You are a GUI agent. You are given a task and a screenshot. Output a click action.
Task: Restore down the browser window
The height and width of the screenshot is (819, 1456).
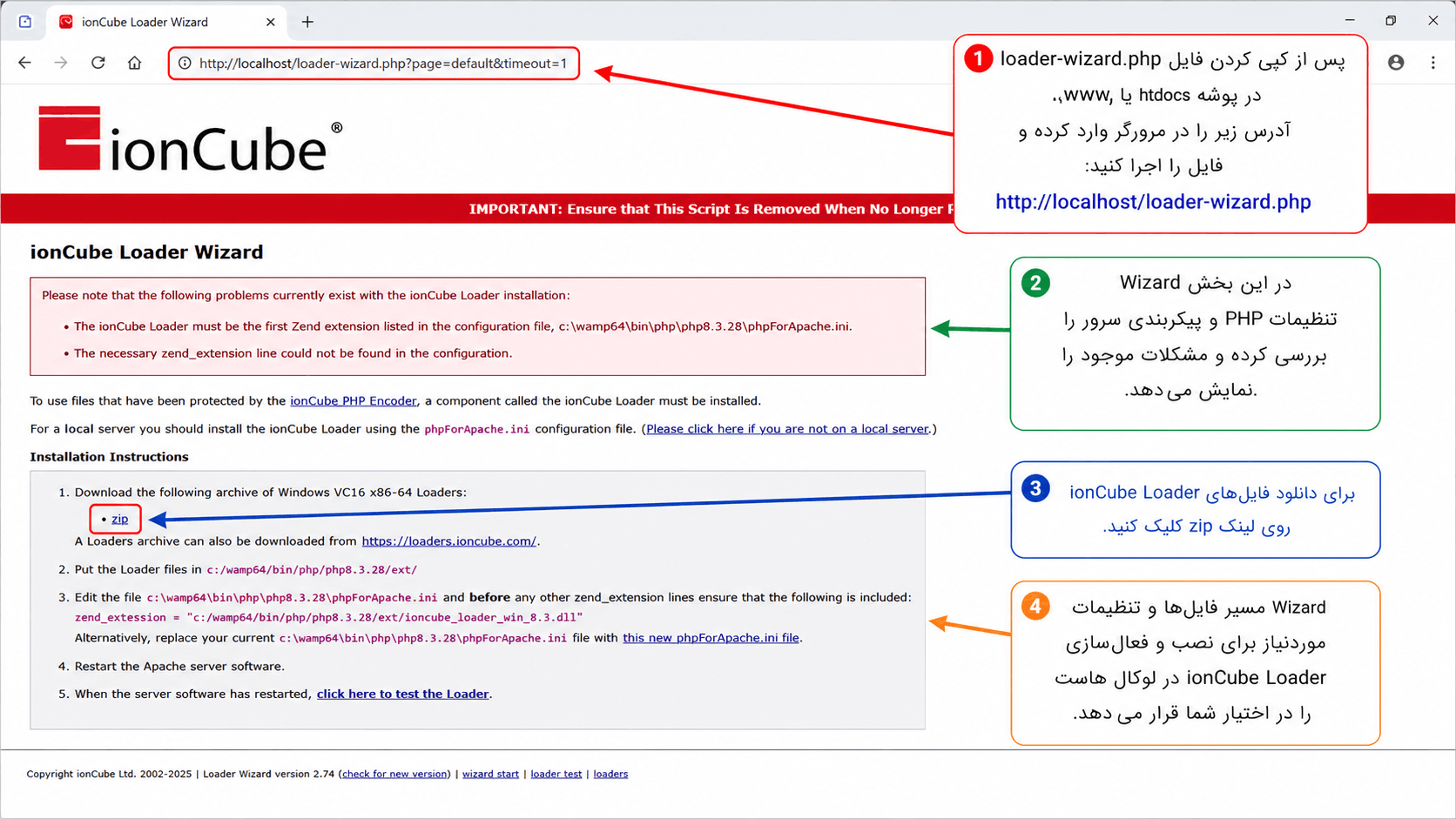click(1391, 21)
